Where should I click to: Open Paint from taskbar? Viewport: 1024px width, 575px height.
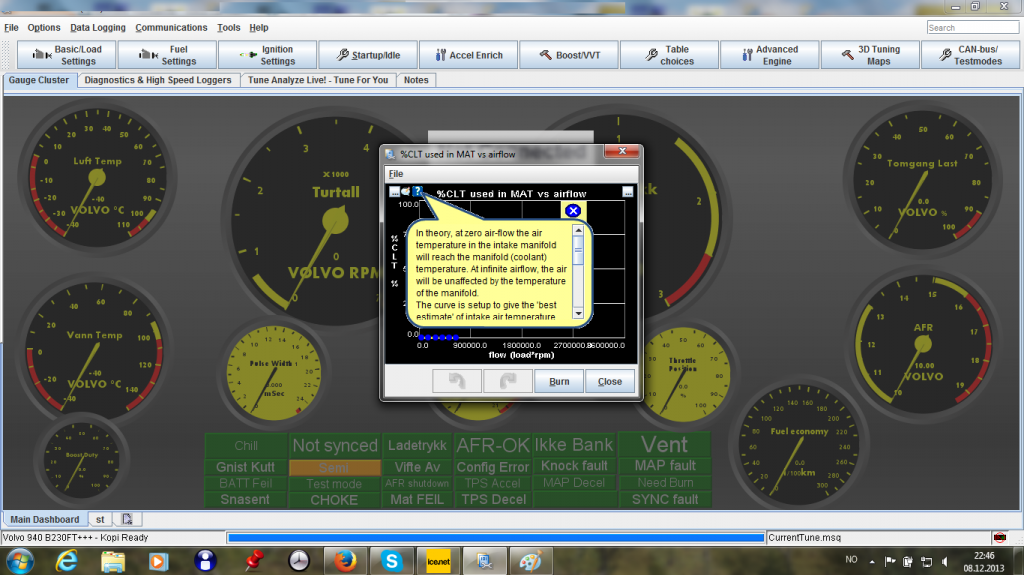coord(530,561)
